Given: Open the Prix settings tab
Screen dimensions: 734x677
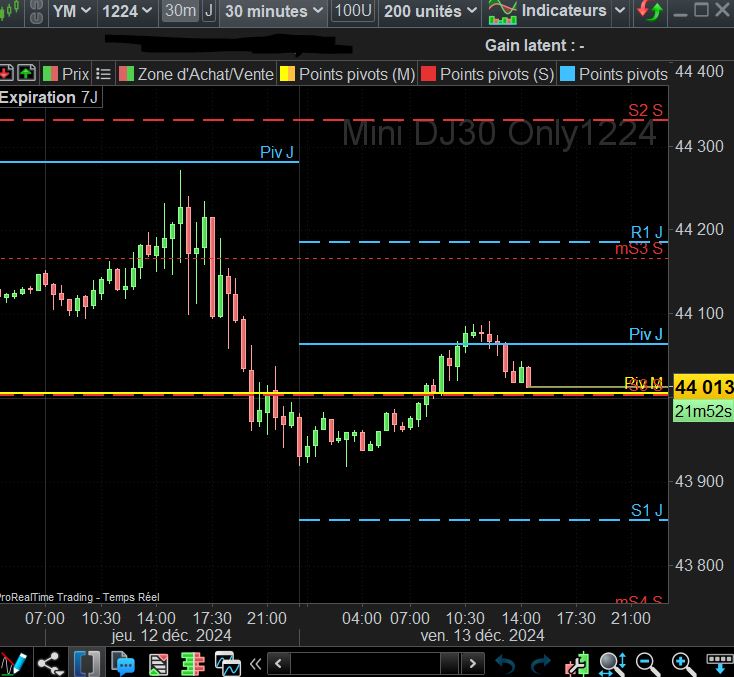Looking at the screenshot, I should 66,74.
